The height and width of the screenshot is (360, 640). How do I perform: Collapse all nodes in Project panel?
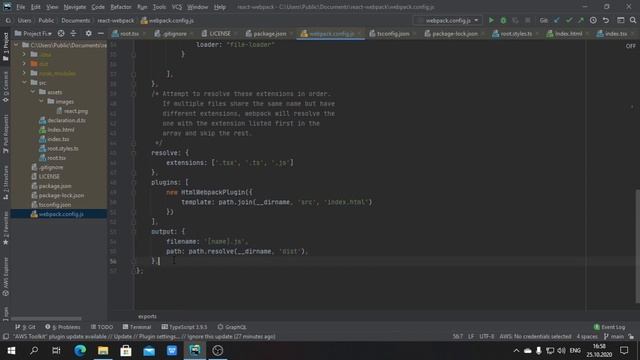[73, 33]
